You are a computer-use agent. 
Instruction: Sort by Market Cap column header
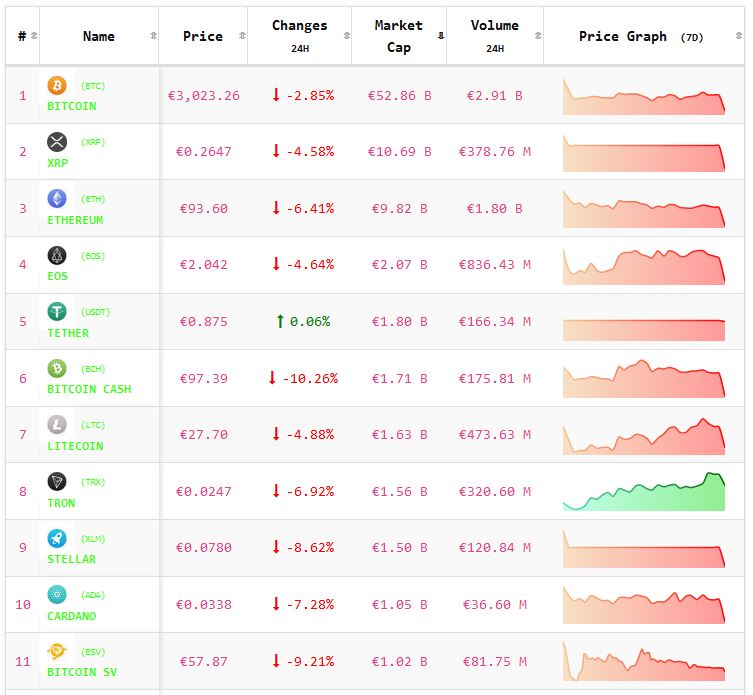[x=398, y=36]
